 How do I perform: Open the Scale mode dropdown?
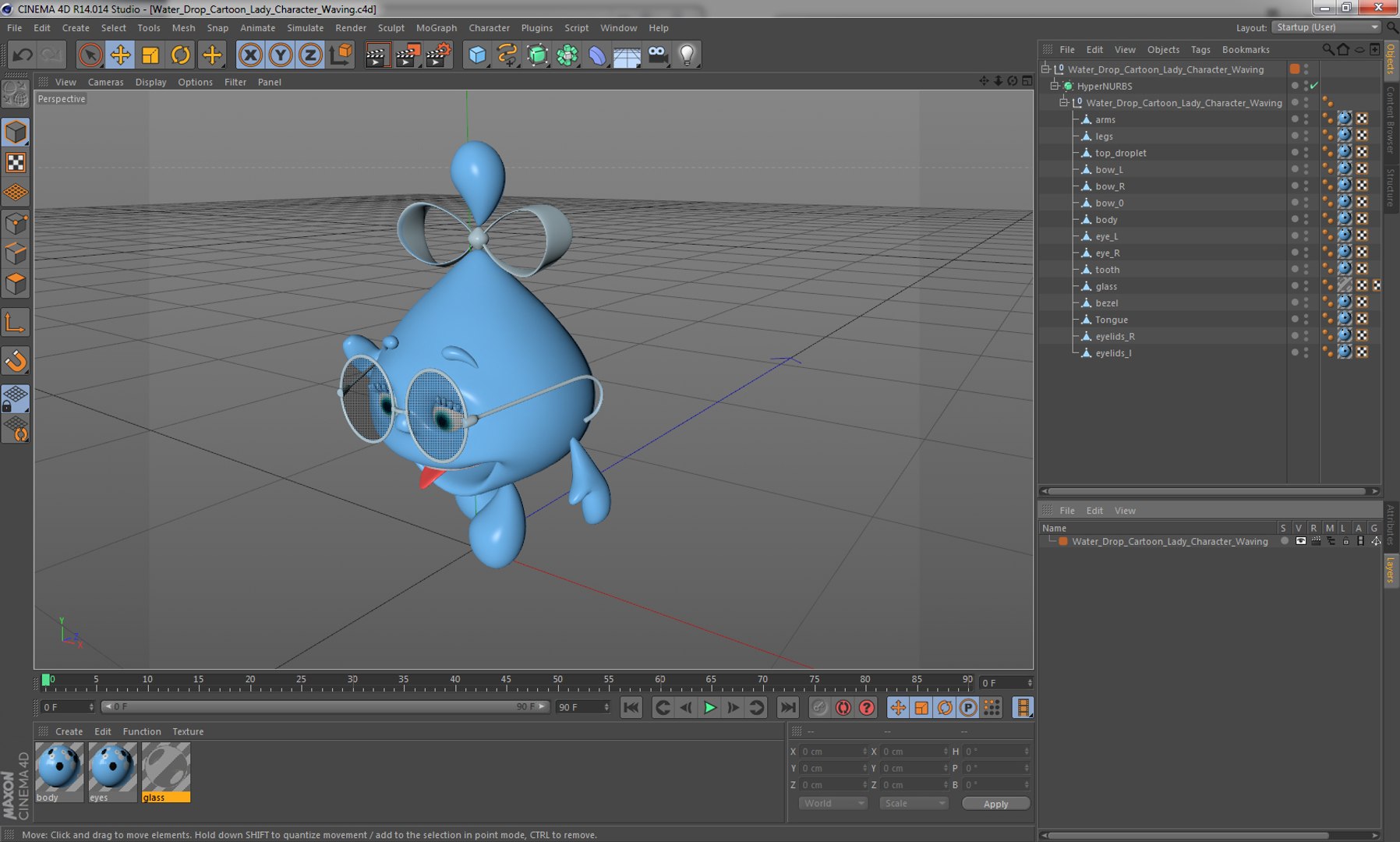[914, 803]
